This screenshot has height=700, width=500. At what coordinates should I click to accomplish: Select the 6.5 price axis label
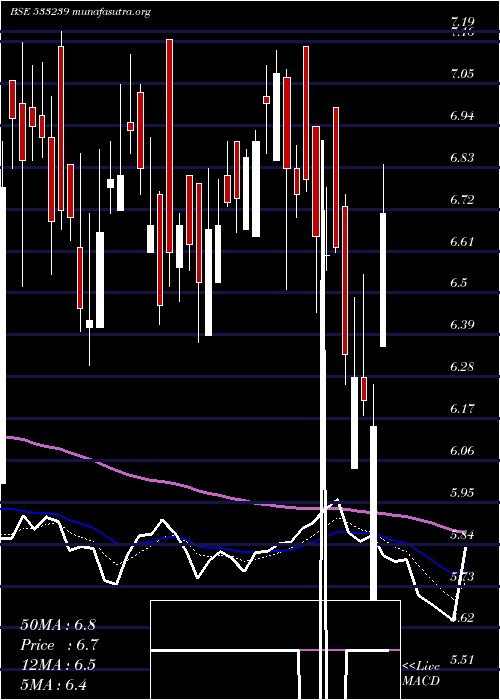[x=459, y=283]
